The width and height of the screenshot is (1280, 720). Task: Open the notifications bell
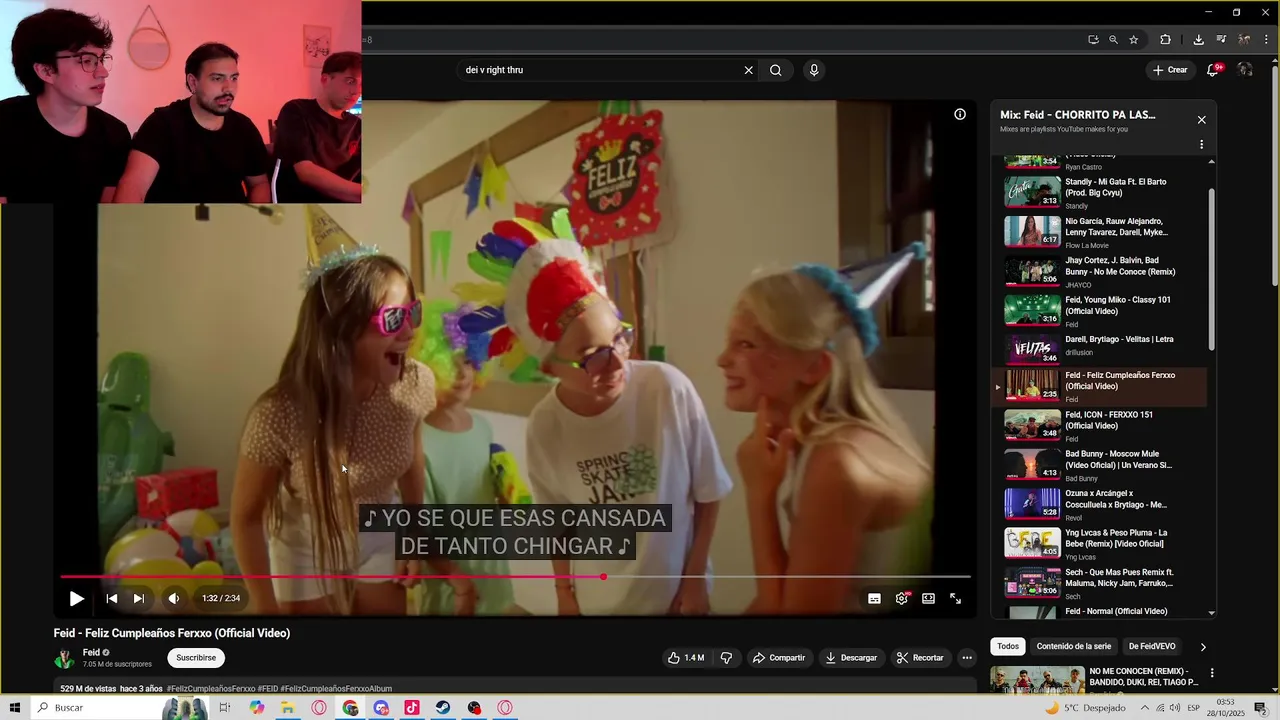(1212, 70)
